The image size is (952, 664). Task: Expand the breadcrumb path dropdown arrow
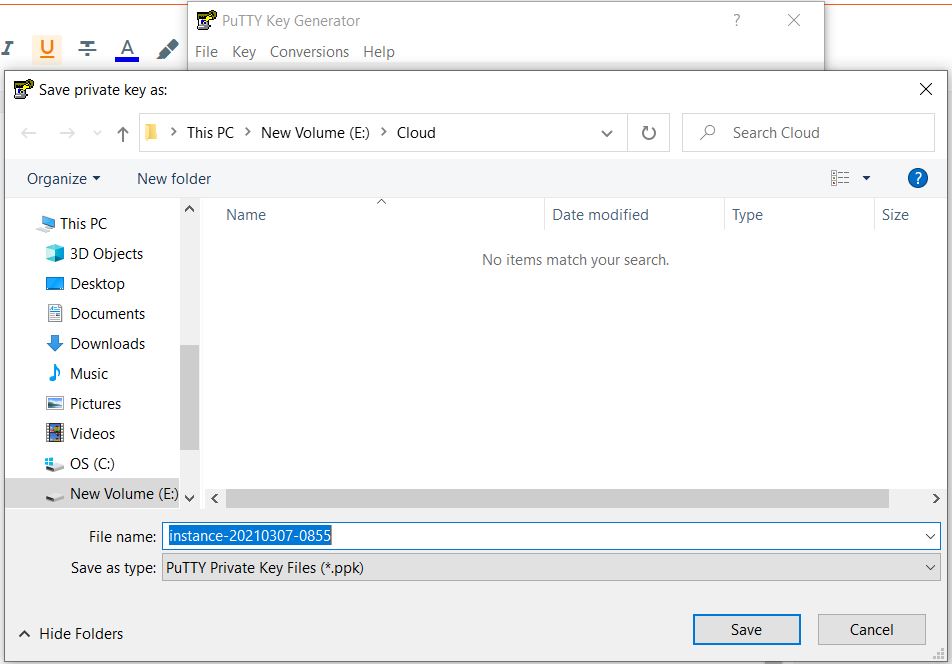(607, 132)
